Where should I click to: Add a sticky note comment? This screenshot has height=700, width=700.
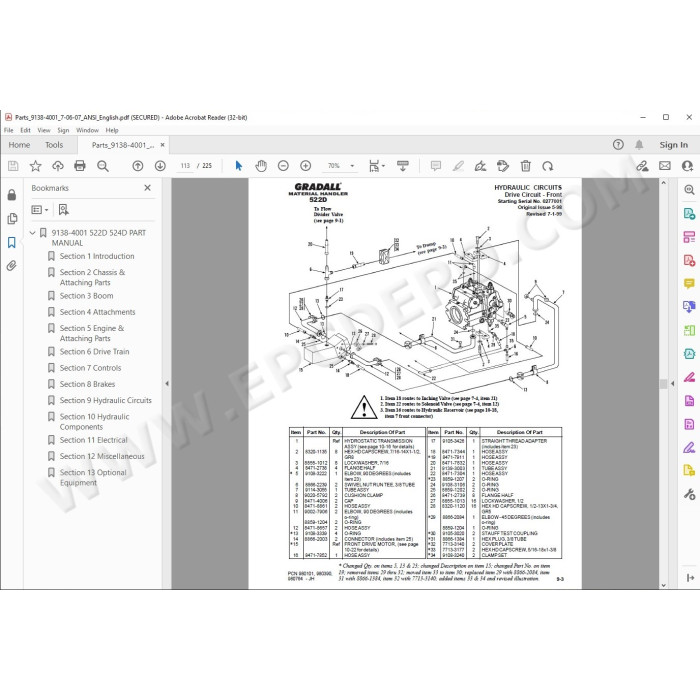[x=436, y=166]
